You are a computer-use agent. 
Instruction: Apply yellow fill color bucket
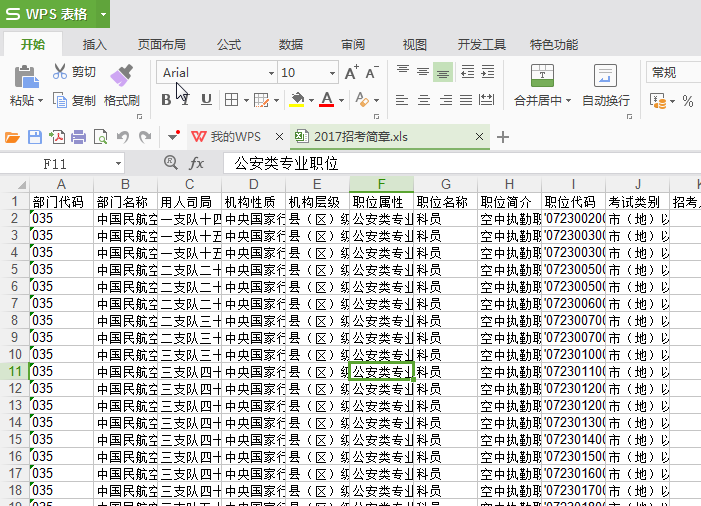click(297, 100)
